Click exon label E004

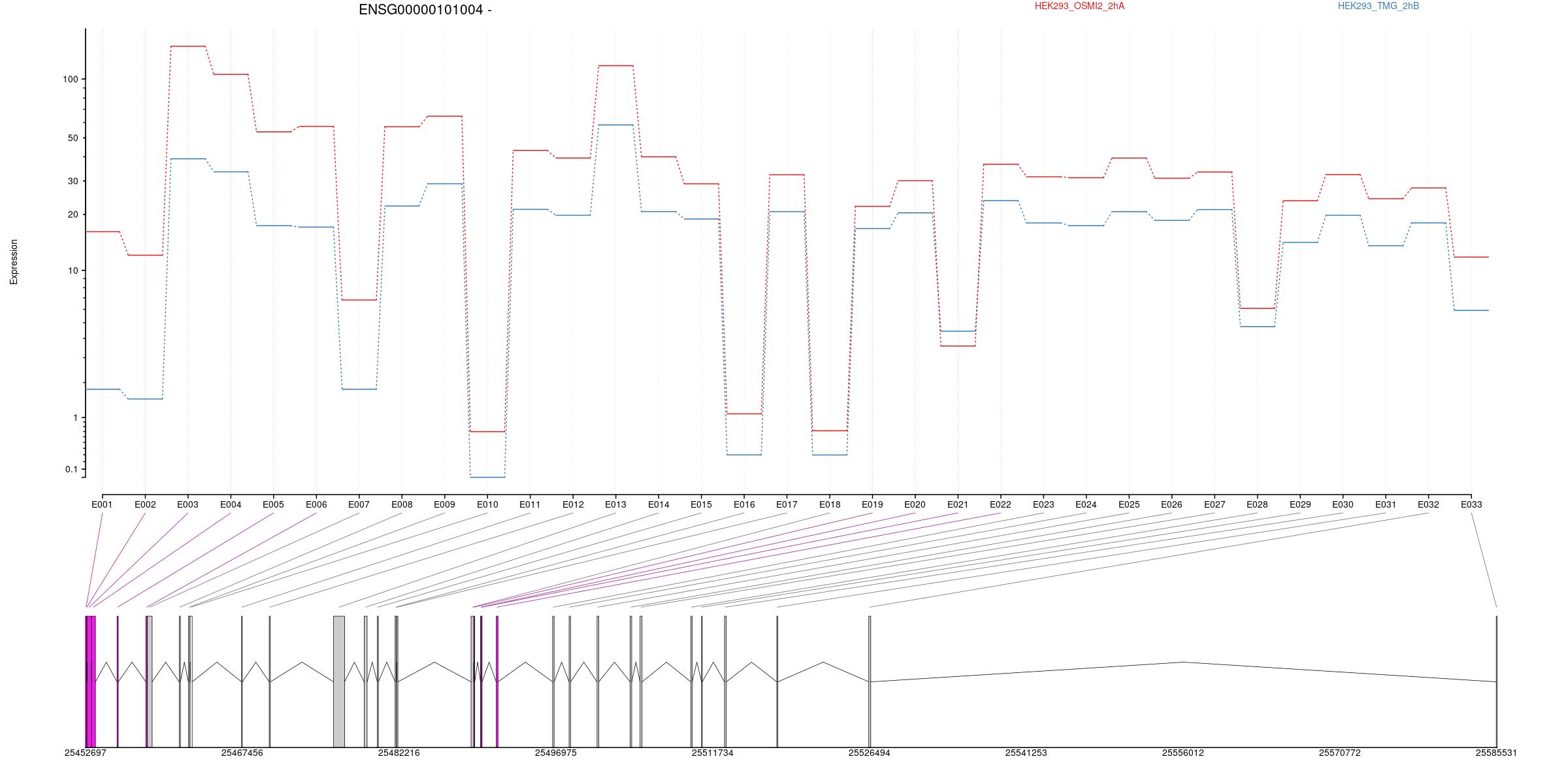tap(231, 504)
